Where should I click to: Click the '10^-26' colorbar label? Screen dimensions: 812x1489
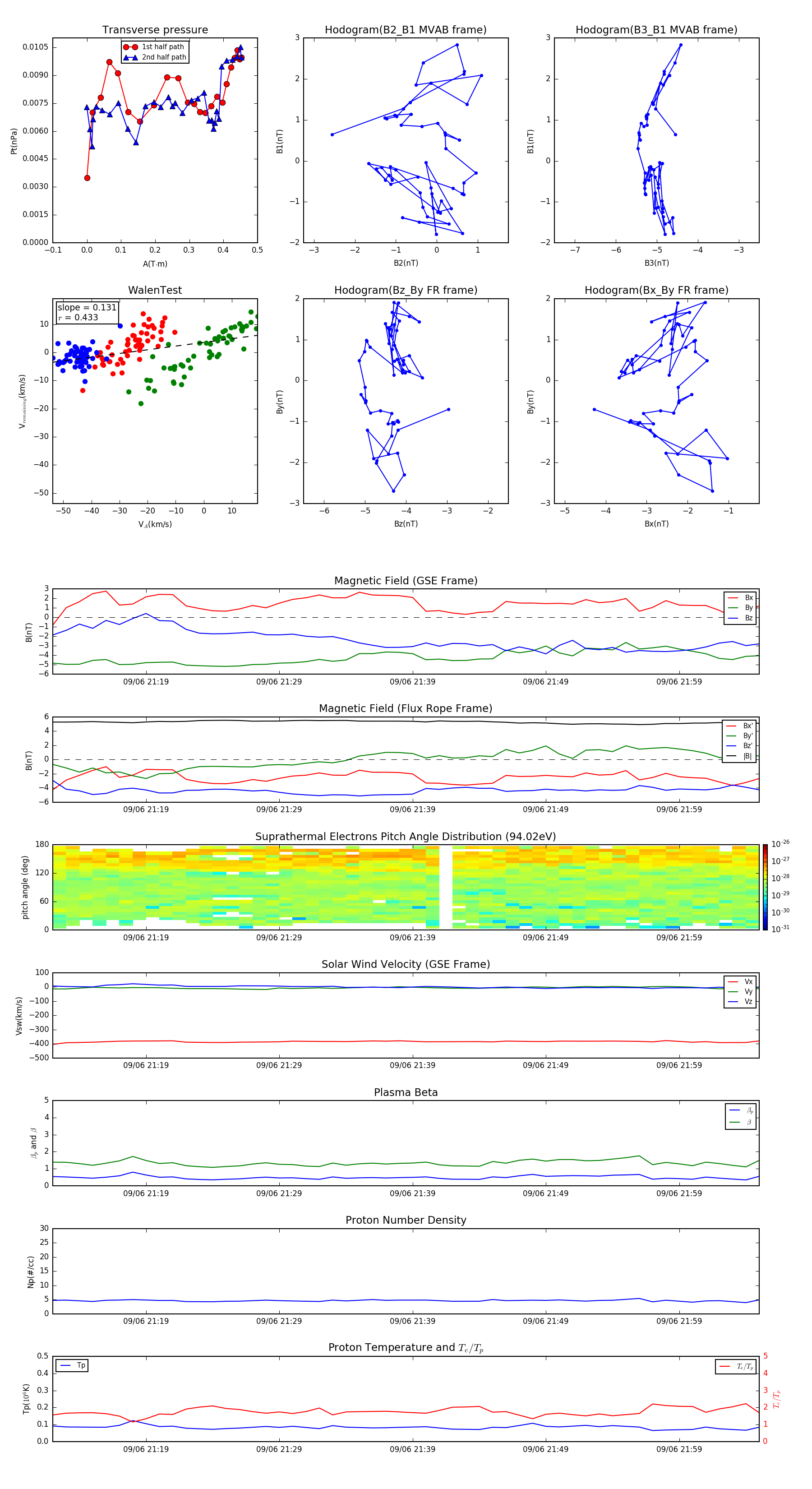click(780, 844)
